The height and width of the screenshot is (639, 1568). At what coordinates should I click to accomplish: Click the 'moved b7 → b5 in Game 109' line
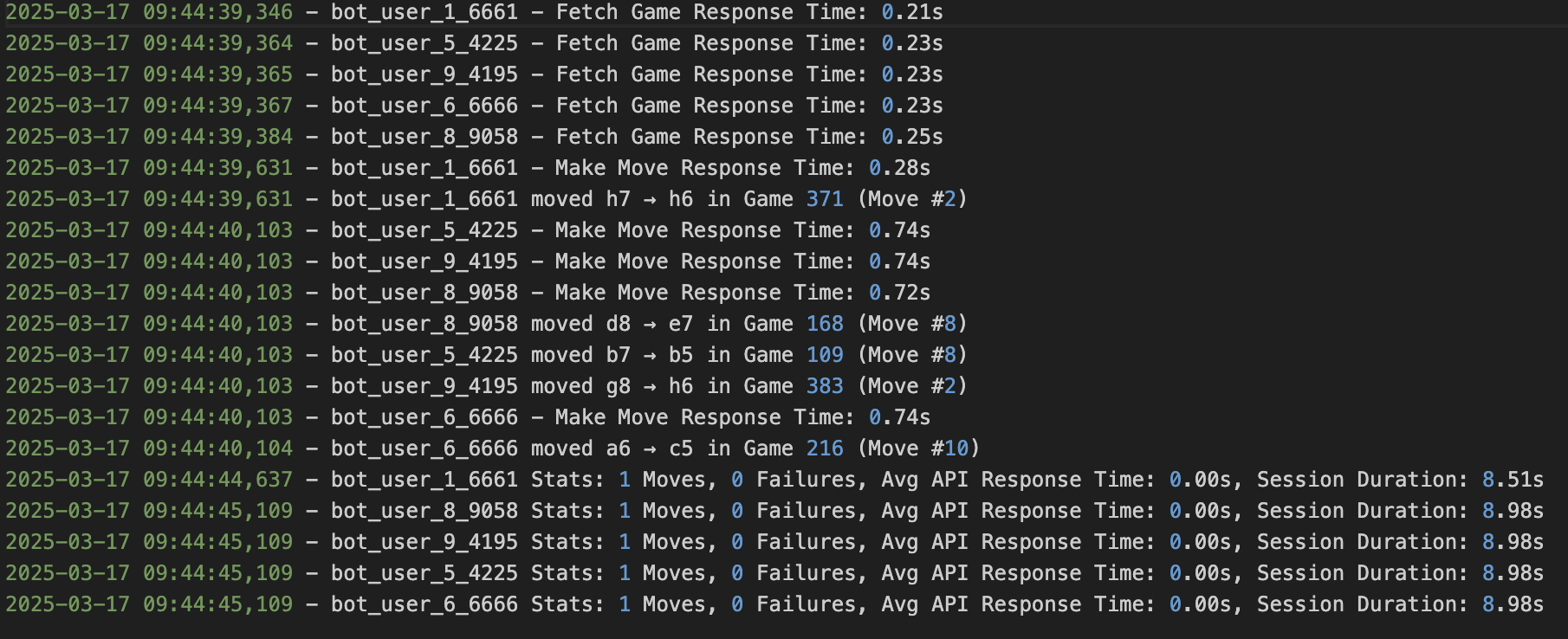click(487, 355)
